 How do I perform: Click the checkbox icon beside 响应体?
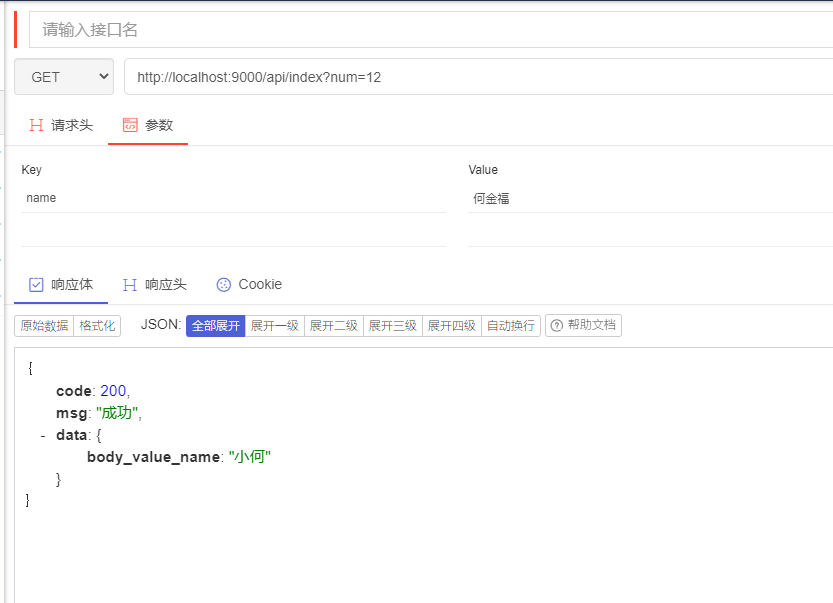[36, 285]
